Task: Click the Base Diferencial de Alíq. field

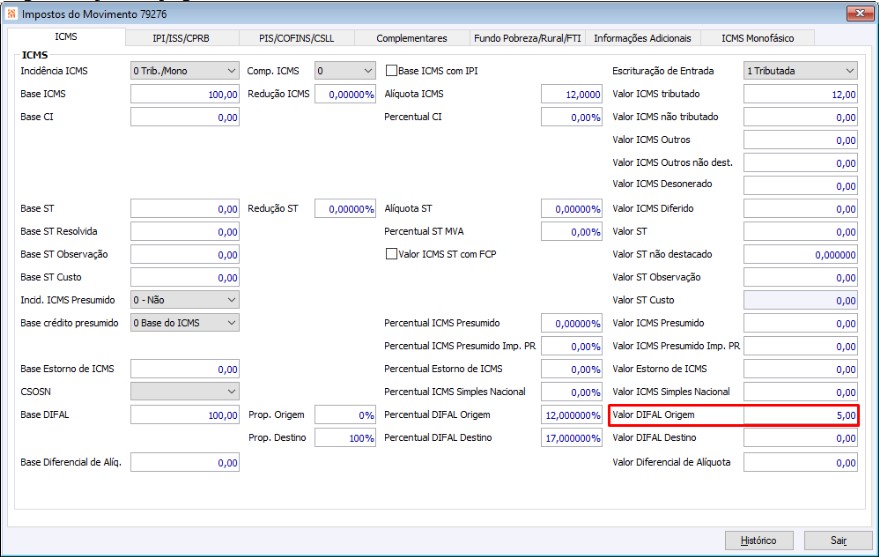Action: (185, 462)
